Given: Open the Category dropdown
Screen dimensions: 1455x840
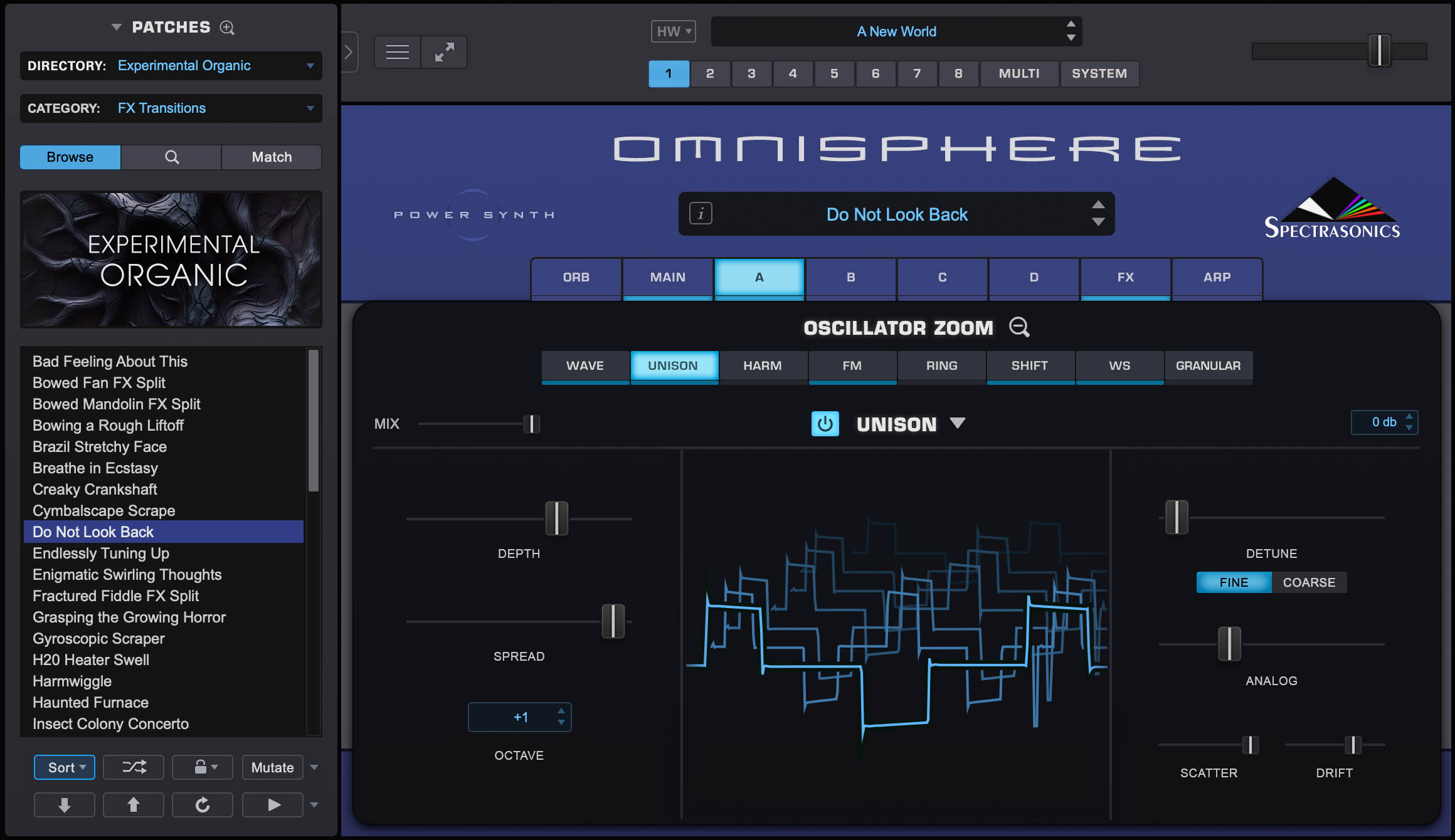Looking at the screenshot, I should click(x=309, y=108).
